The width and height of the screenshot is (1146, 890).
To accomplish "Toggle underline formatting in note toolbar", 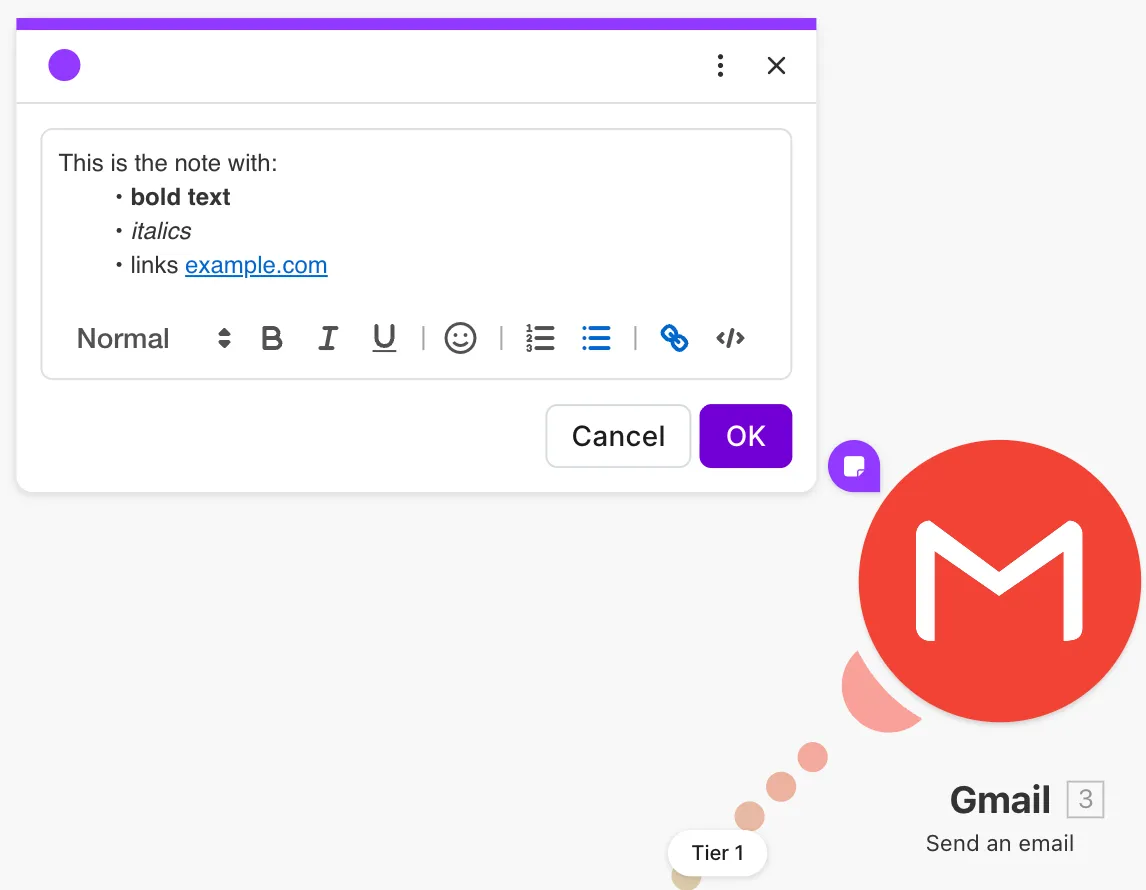I will pyautogui.click(x=384, y=338).
